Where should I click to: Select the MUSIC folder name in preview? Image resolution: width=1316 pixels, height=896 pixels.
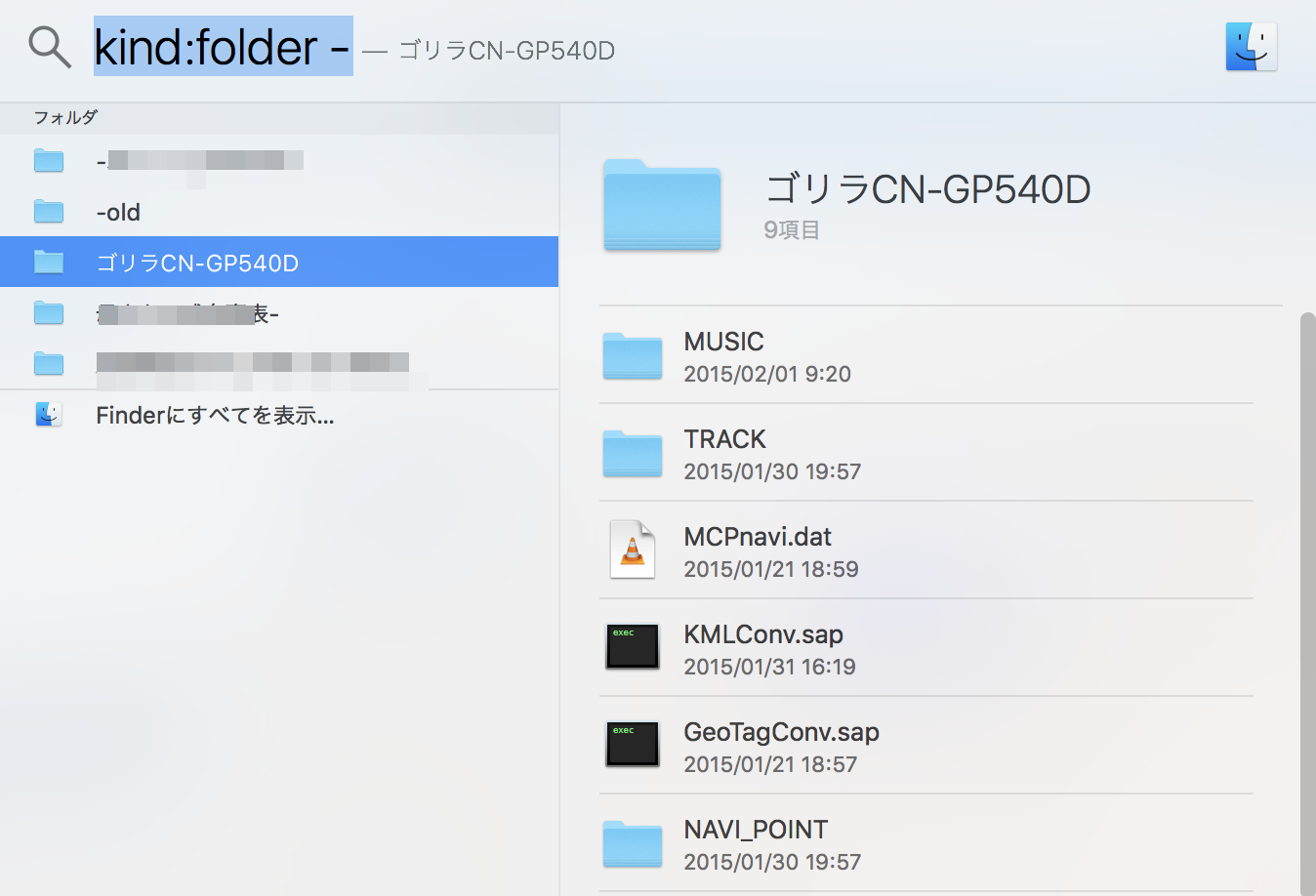[723, 342]
